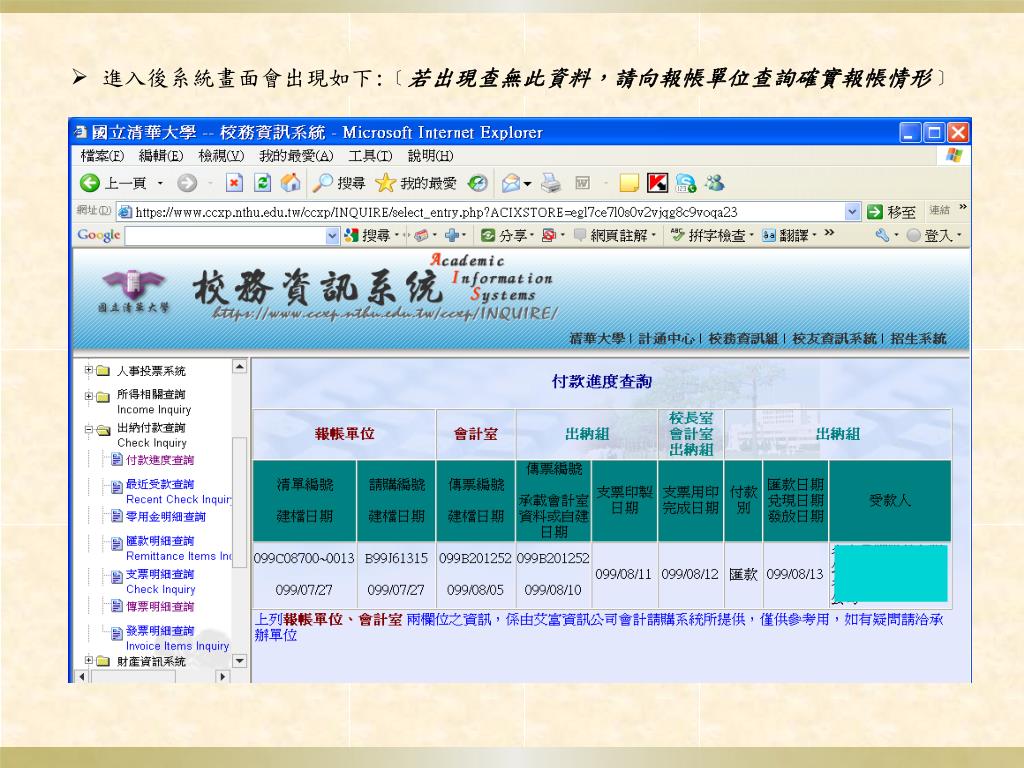This screenshot has width=1024, height=768.
Task: Open 付款進度查詢 link in sidebar
Action: coord(160,460)
